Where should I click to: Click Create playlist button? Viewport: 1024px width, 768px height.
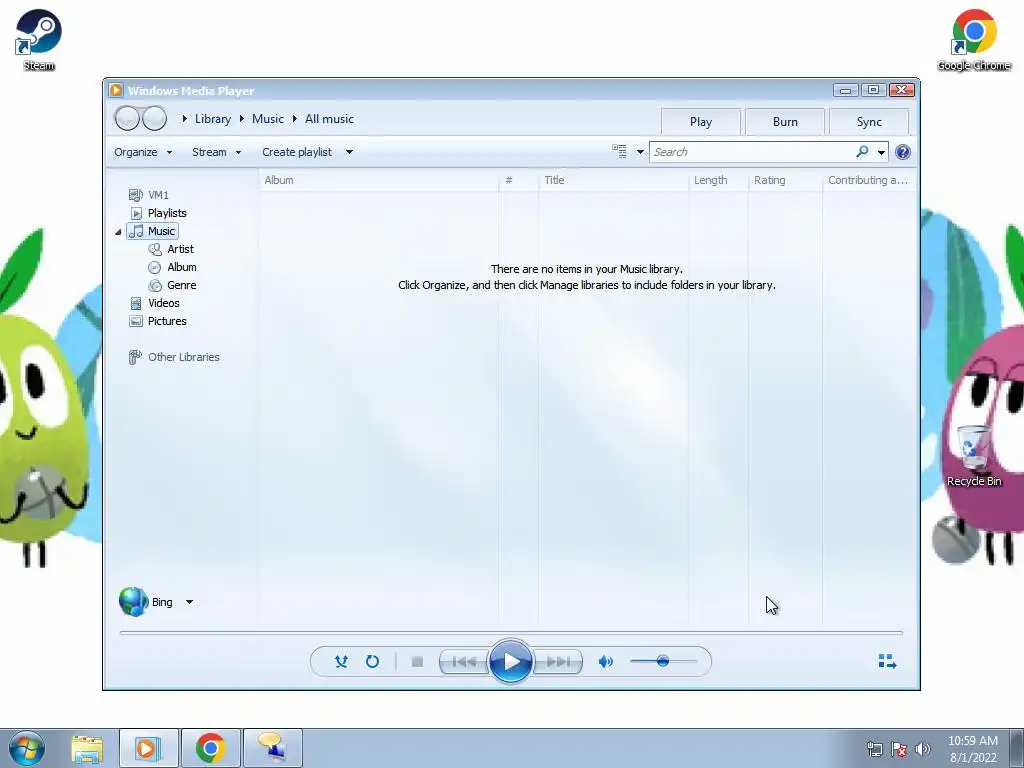pyautogui.click(x=297, y=152)
